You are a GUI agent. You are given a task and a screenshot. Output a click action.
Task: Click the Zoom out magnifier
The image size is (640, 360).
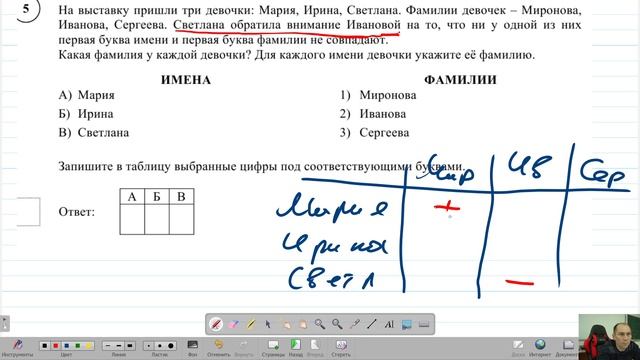(337, 324)
